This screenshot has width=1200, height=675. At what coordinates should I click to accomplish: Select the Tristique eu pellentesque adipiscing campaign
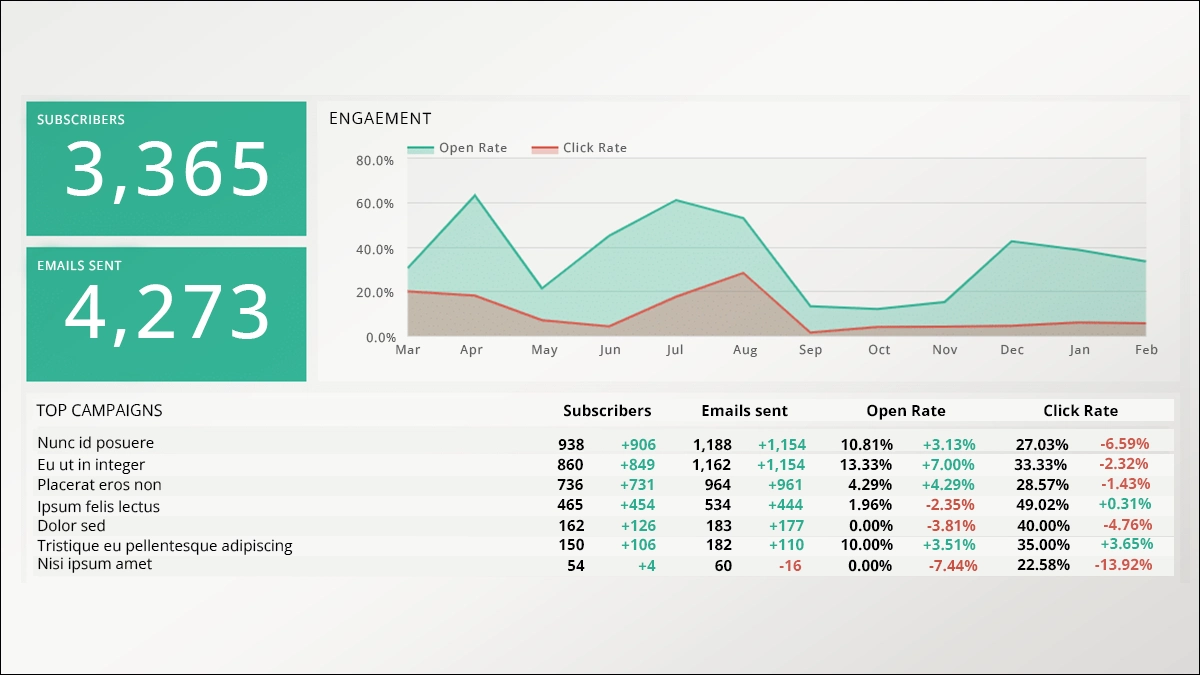[x=165, y=546]
